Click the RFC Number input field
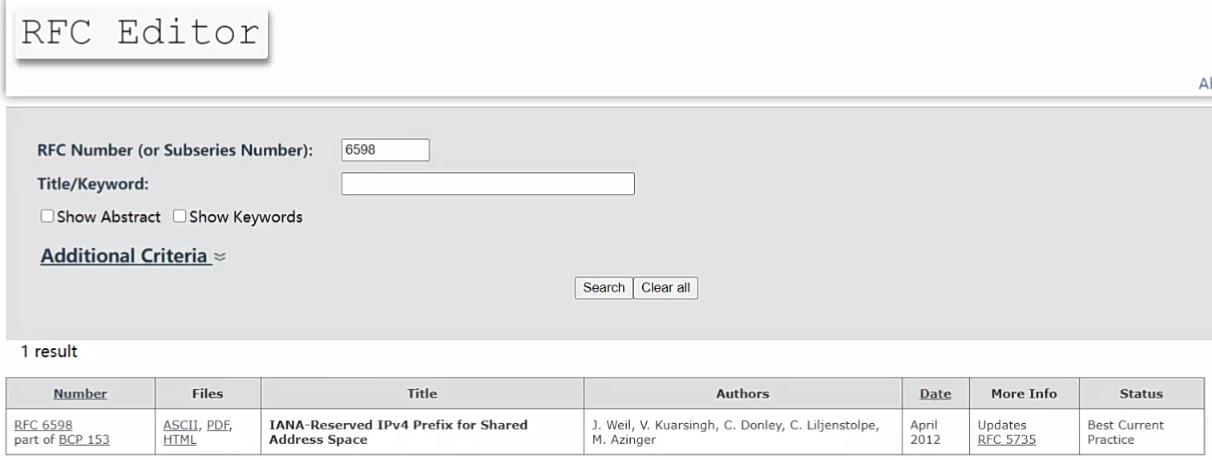 coord(385,150)
